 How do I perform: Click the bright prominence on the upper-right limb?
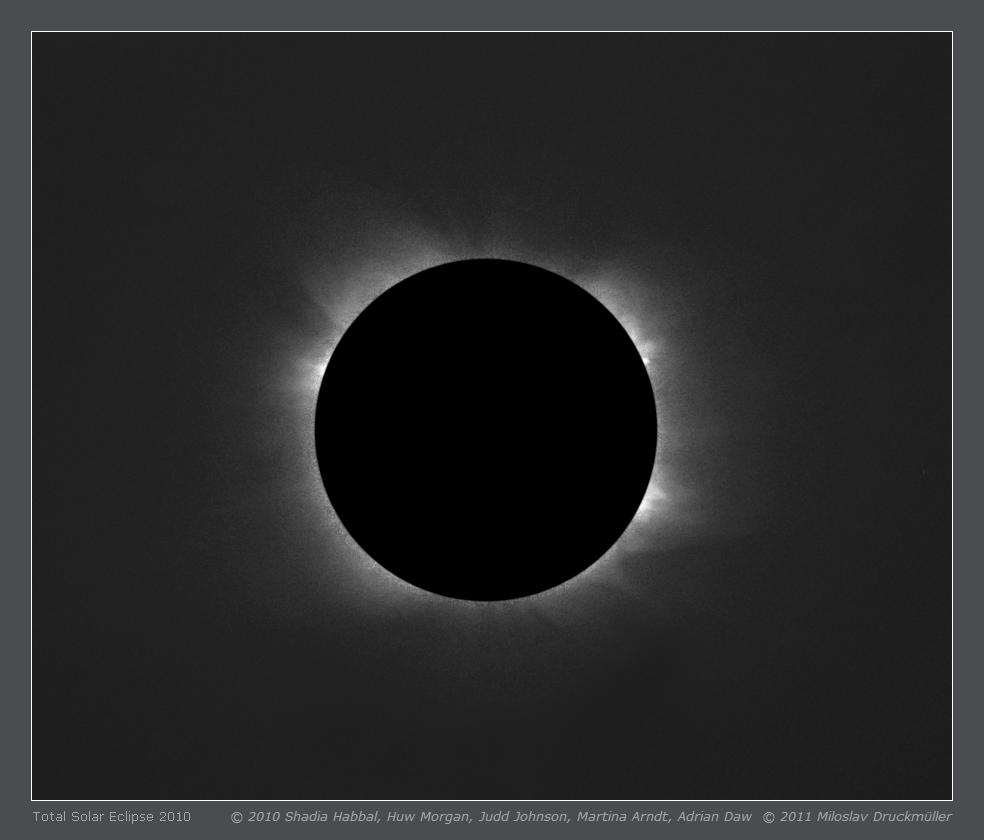coord(645,357)
